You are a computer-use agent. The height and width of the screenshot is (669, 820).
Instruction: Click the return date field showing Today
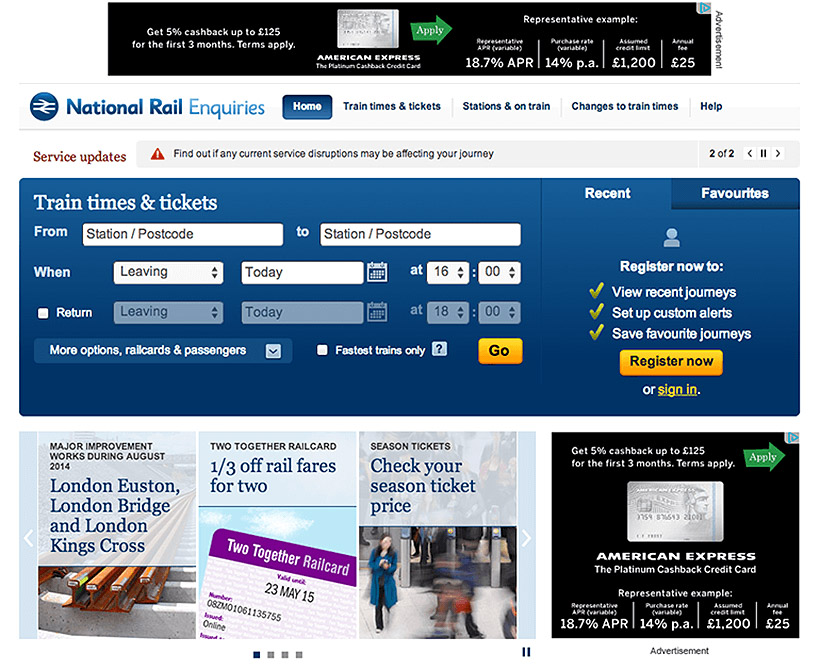[x=302, y=312]
